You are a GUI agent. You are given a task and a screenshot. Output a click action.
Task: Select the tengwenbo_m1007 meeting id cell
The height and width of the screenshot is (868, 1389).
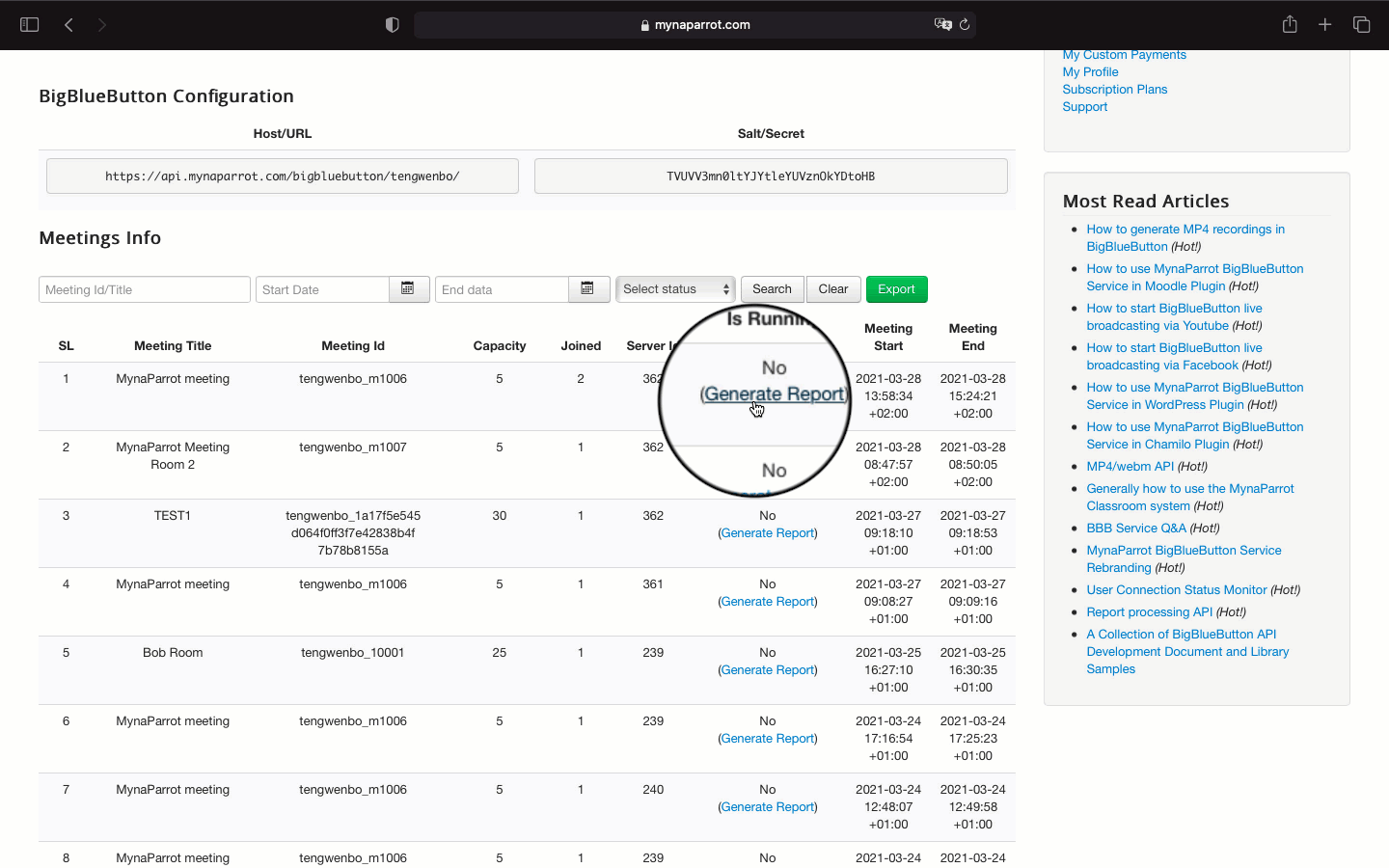tap(353, 448)
